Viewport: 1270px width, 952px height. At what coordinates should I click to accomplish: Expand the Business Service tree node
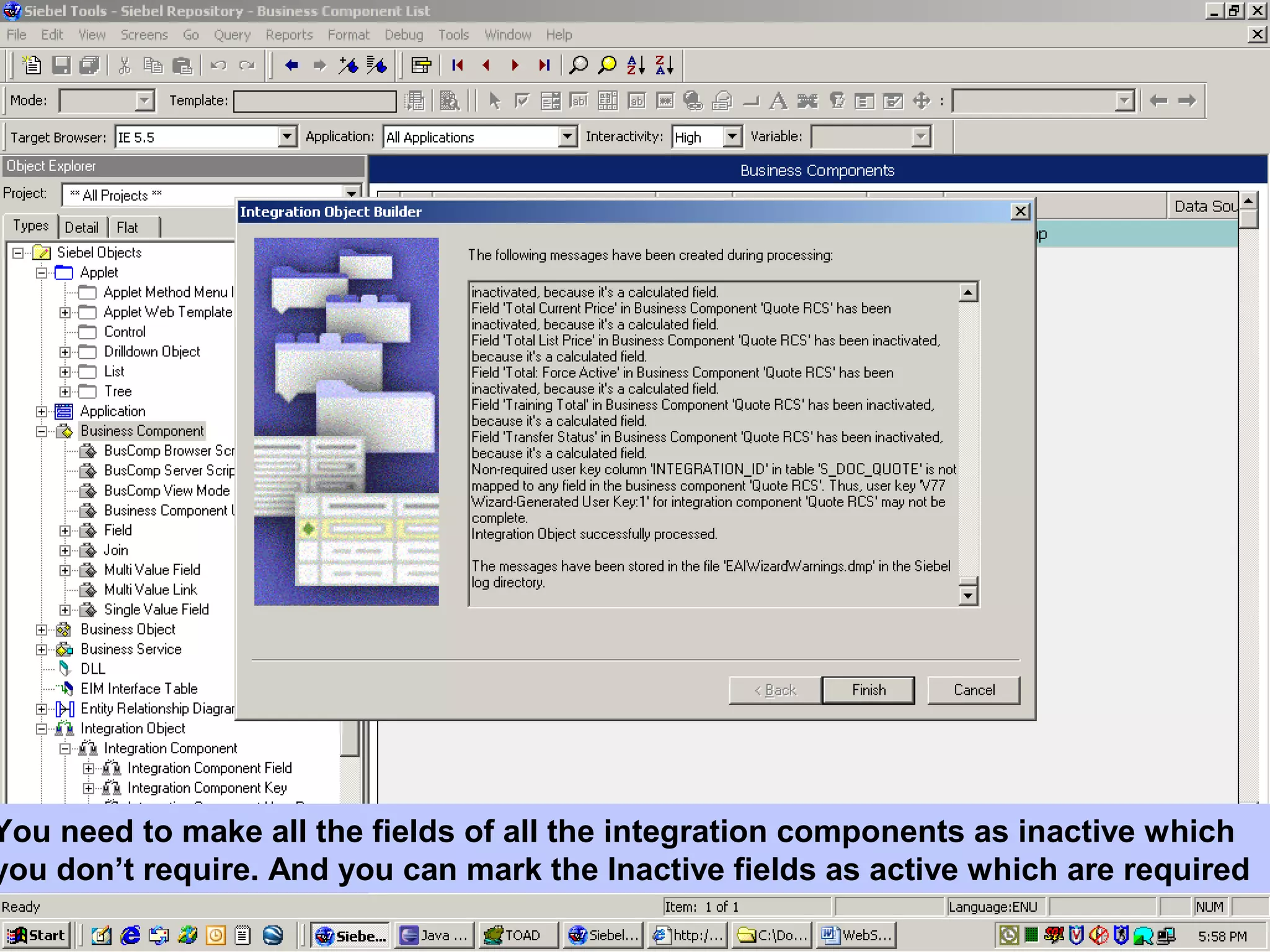(x=41, y=650)
